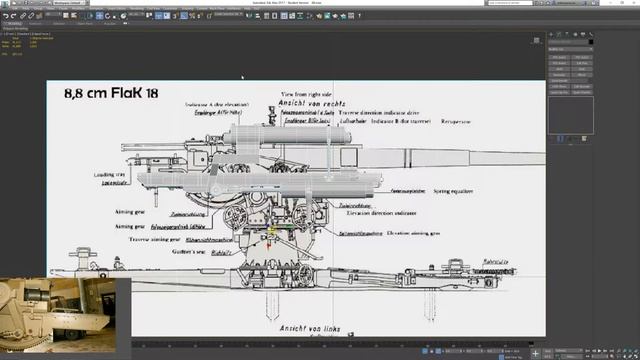Click the ViewCube icon in the viewport
Screen dimensions: 640x360
tap(536, 40)
